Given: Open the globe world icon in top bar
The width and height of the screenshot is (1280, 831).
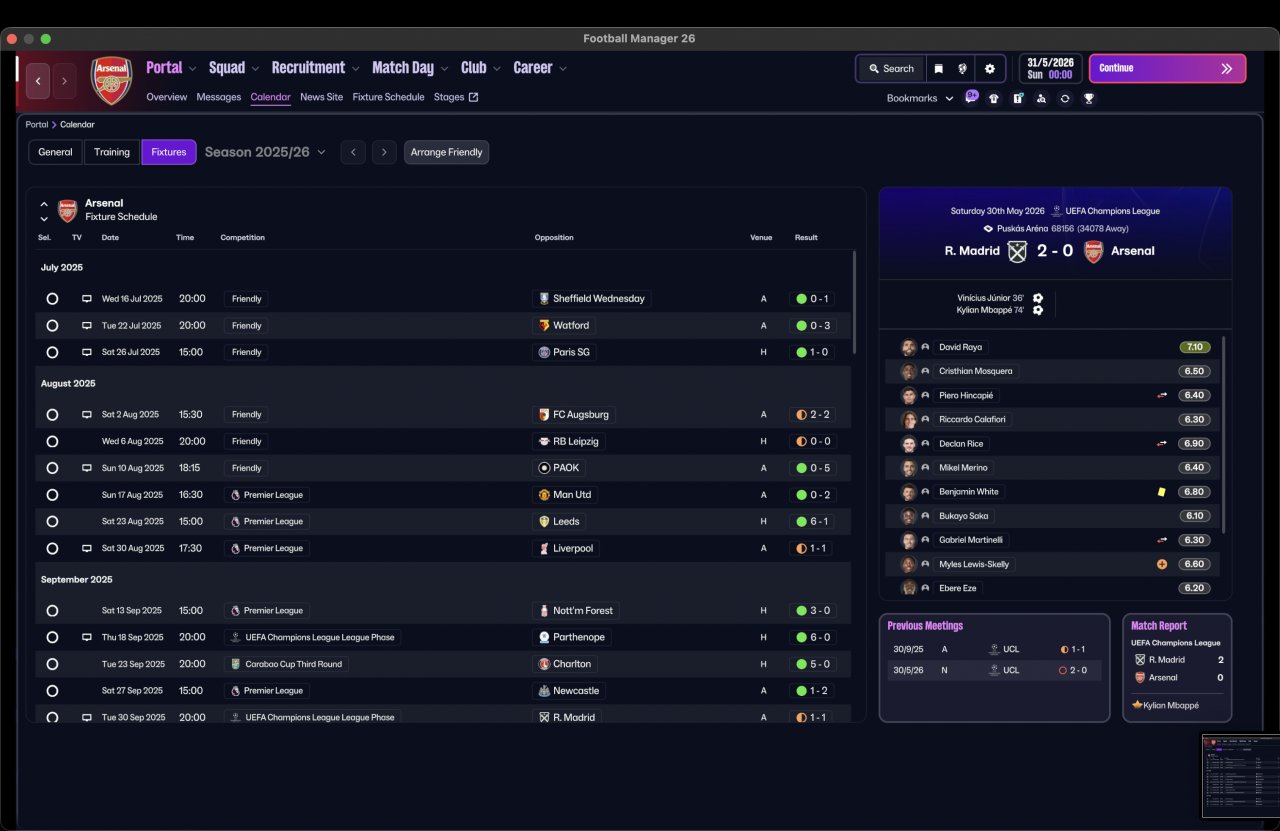Looking at the screenshot, I should 963,69.
